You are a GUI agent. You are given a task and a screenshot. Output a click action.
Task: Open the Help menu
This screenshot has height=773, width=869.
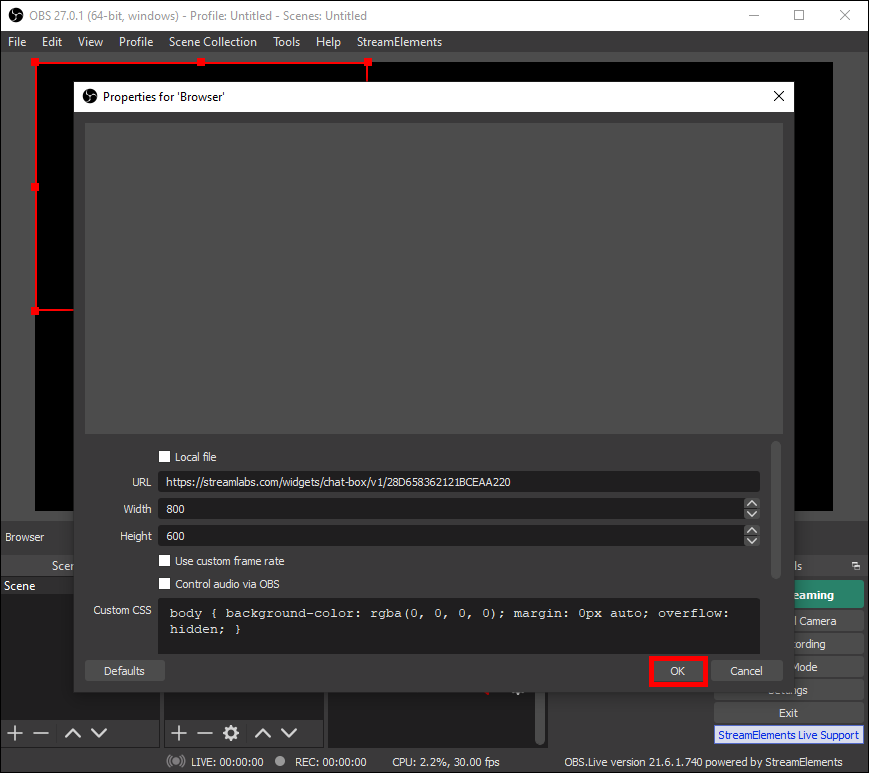[x=328, y=42]
